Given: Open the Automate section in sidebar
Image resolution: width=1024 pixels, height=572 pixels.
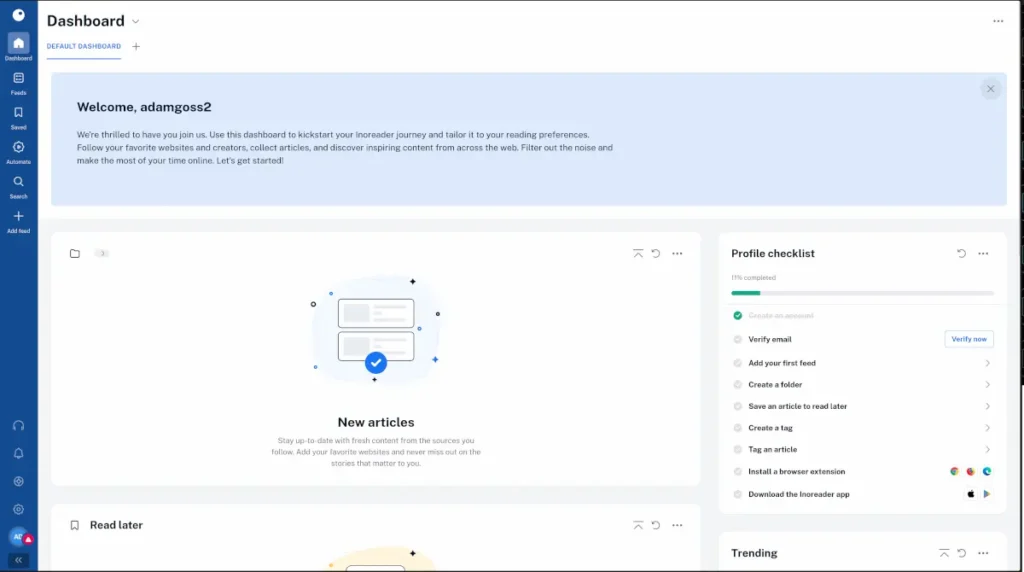Looking at the screenshot, I should 18,152.
